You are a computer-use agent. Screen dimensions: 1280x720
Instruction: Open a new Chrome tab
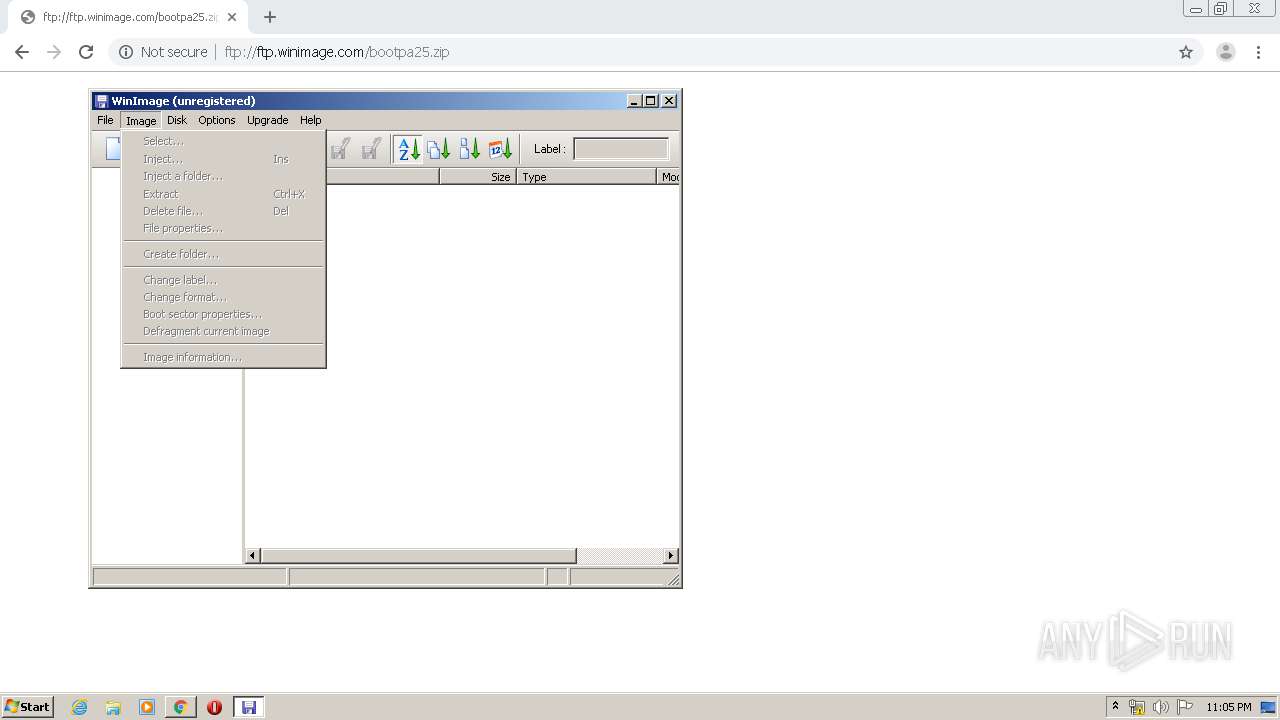pyautogui.click(x=270, y=17)
